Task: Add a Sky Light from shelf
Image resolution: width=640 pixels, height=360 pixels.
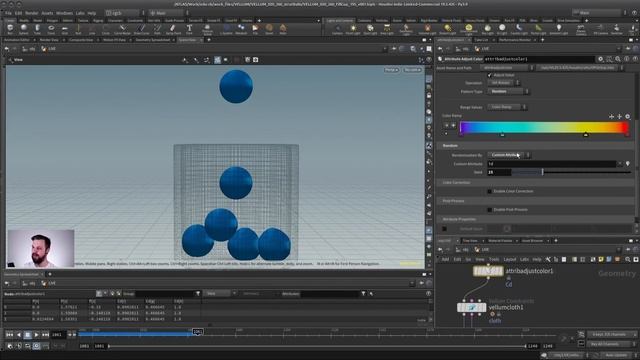Action: (487, 29)
